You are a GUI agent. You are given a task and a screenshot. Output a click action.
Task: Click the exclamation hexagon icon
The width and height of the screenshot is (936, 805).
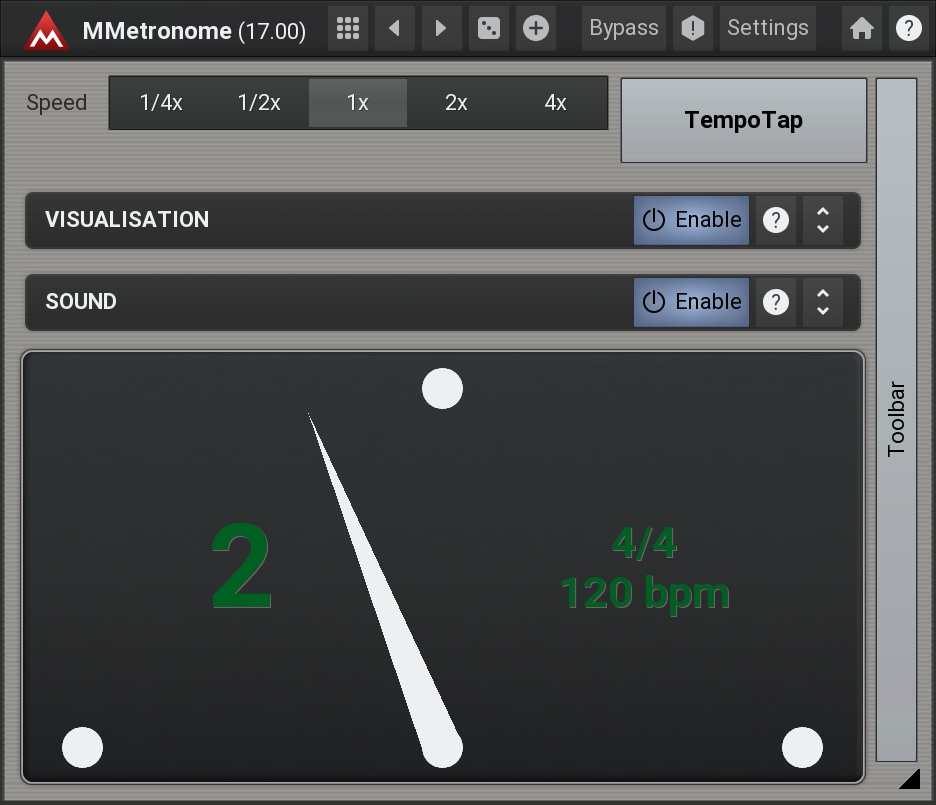point(692,29)
